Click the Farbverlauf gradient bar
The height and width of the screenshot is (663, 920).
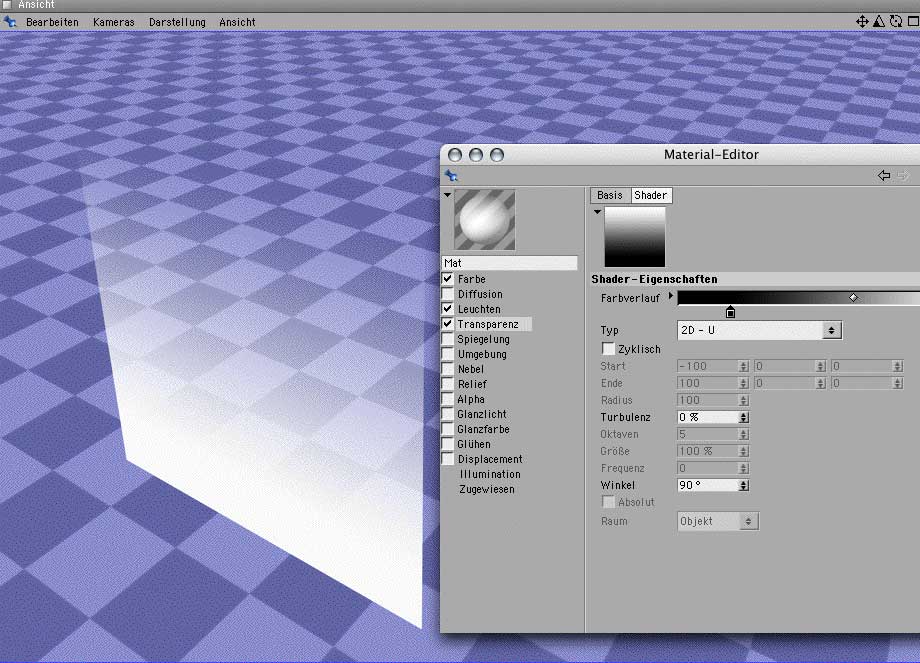coord(799,297)
